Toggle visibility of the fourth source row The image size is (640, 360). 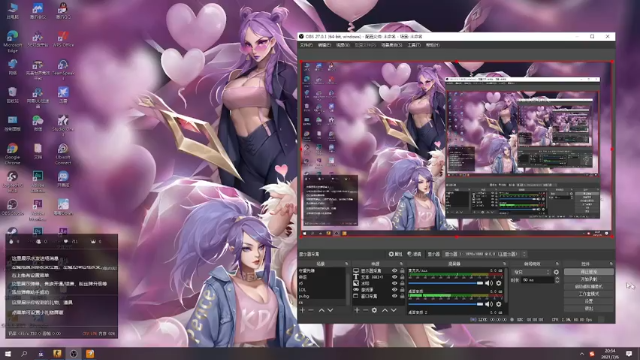(x=395, y=289)
